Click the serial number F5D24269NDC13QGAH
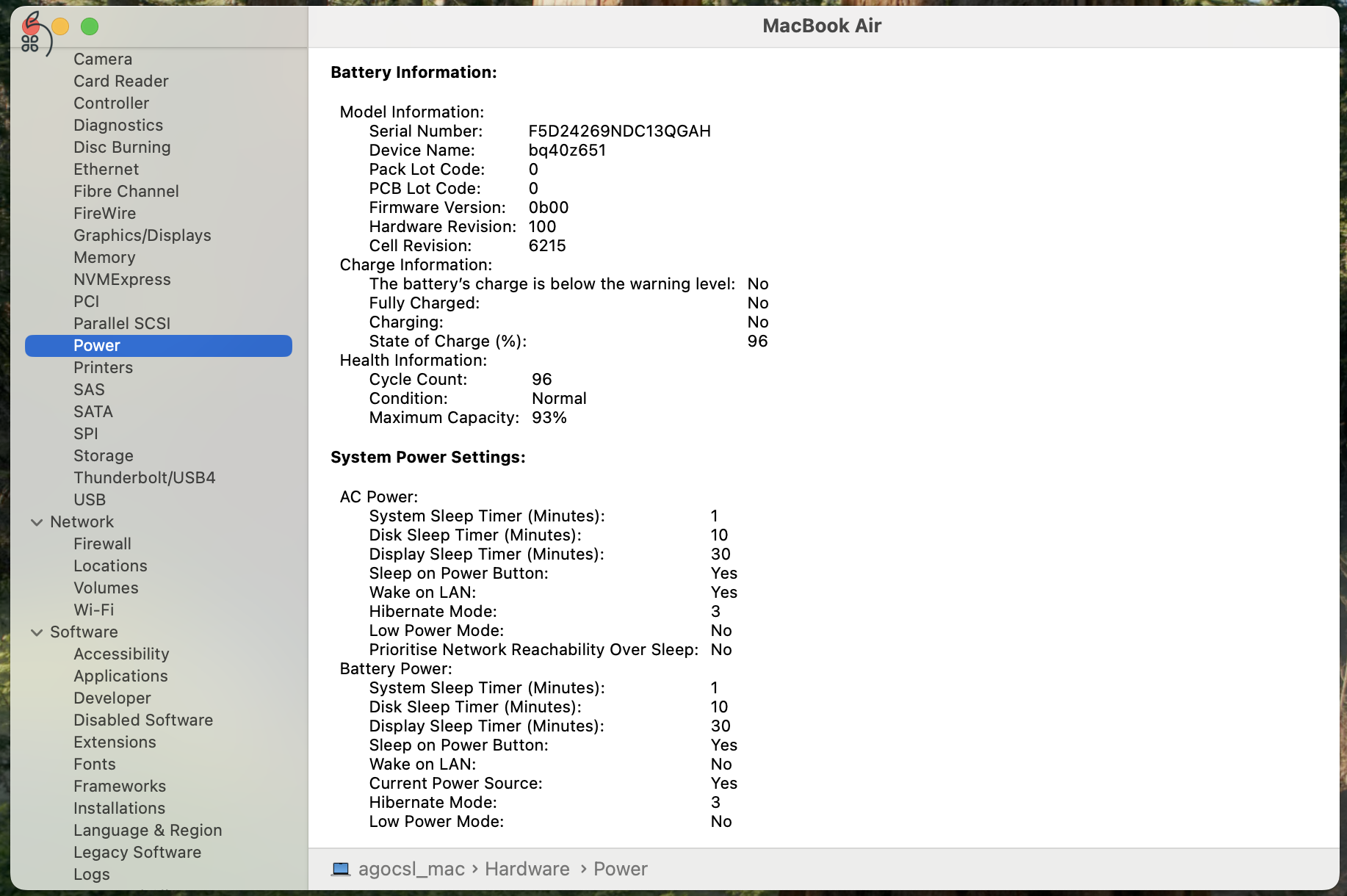 pos(620,131)
